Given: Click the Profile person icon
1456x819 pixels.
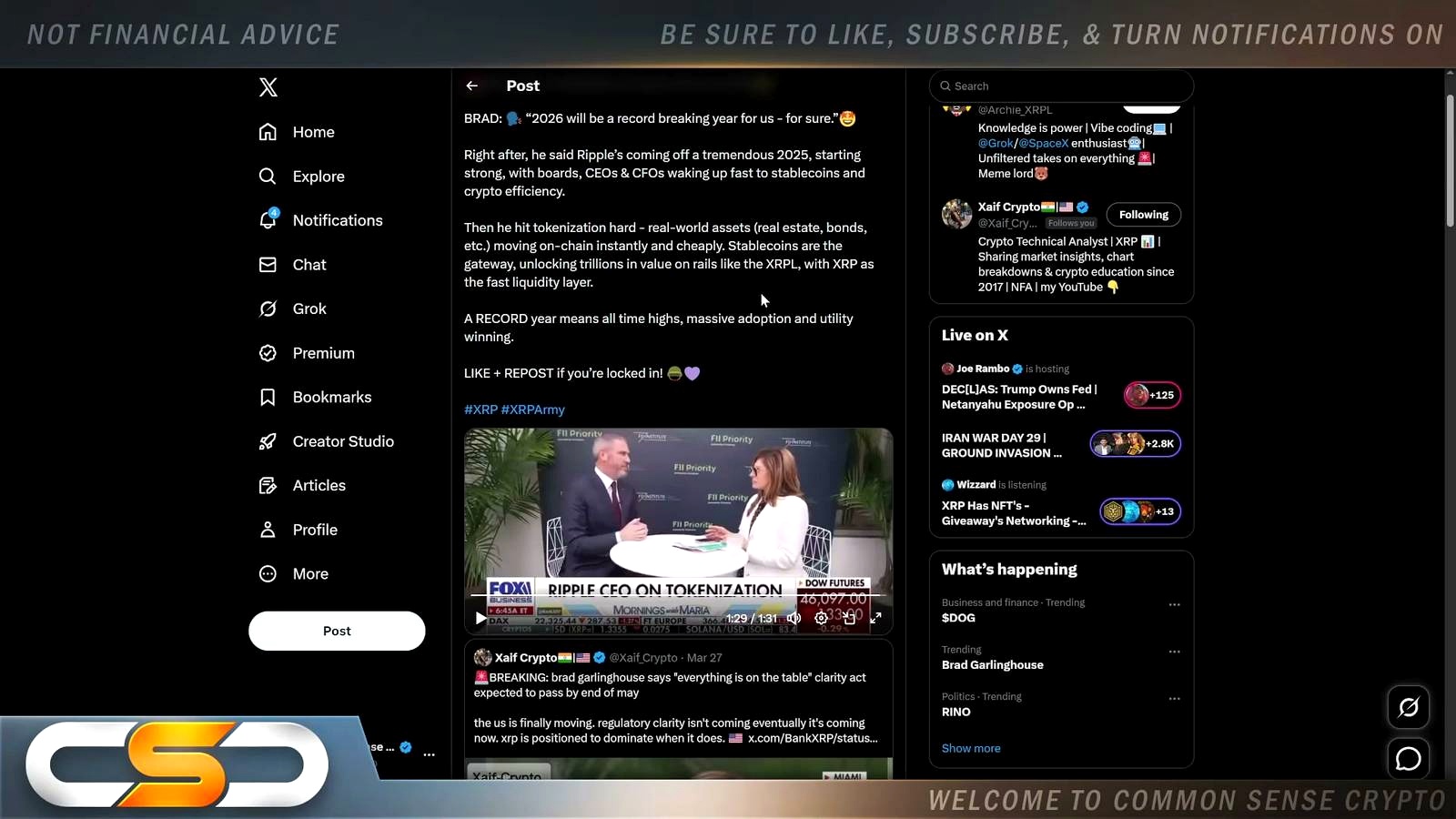Looking at the screenshot, I should pyautogui.click(x=268, y=530).
